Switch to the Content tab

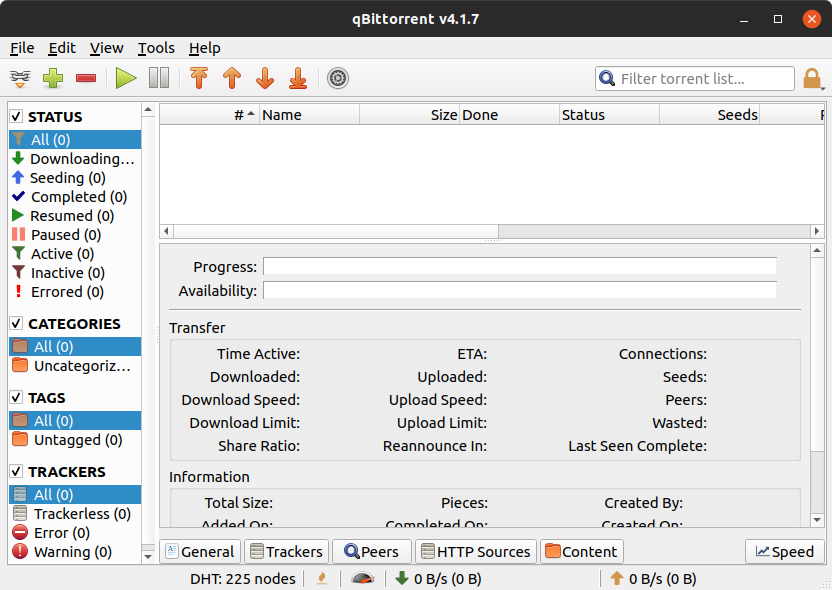[582, 552]
